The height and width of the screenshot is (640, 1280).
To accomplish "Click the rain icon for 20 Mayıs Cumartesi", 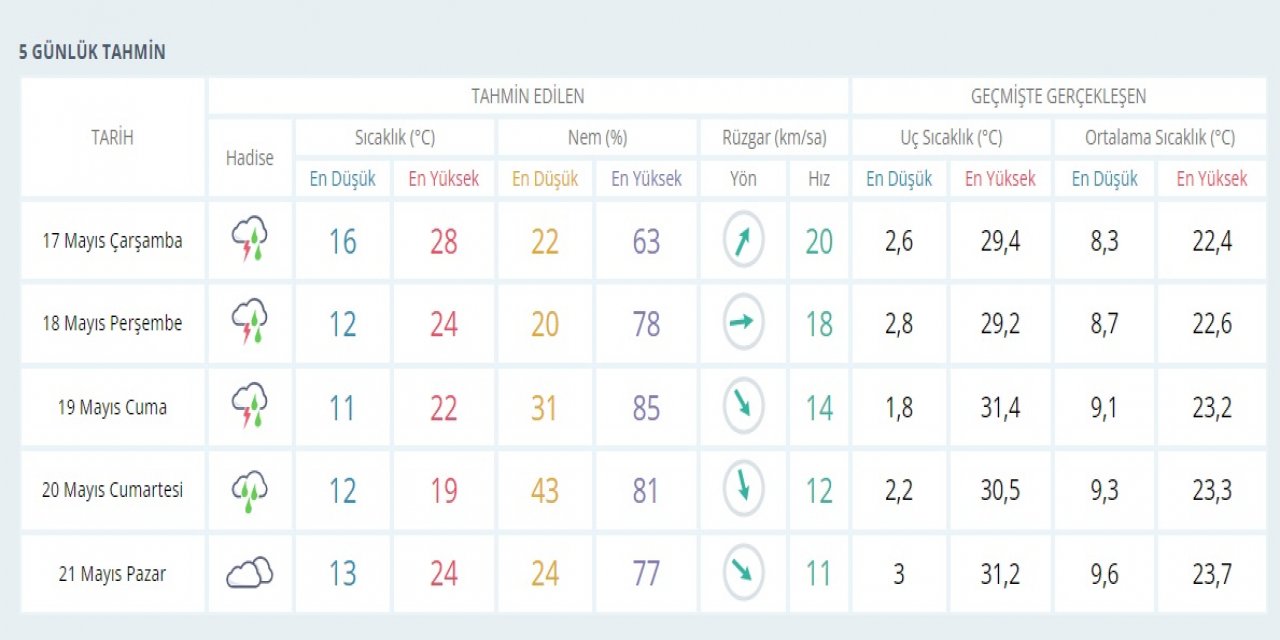I will pyautogui.click(x=249, y=491).
